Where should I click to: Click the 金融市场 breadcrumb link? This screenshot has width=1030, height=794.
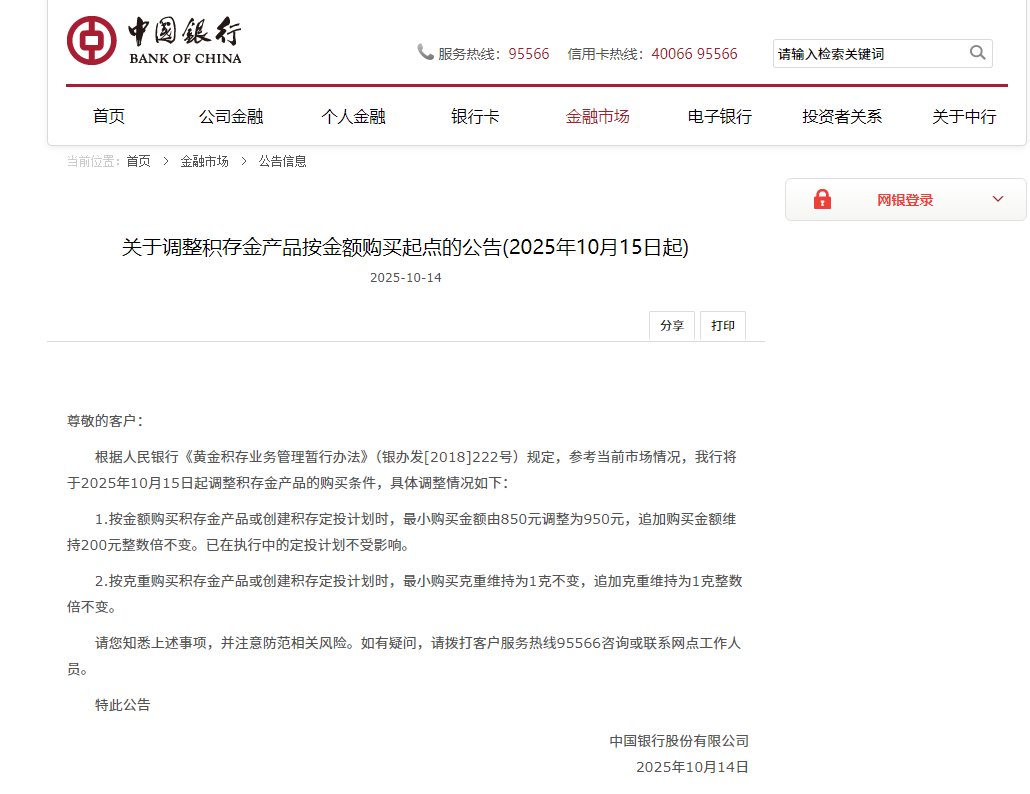pos(205,160)
